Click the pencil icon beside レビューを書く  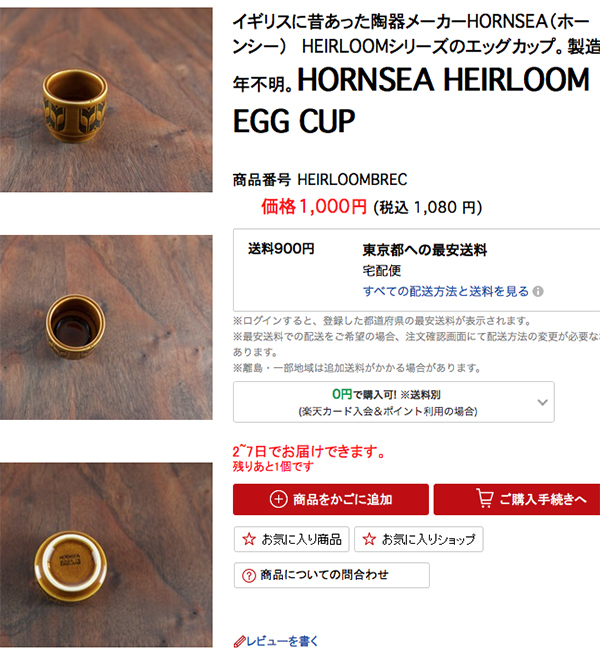[239, 642]
